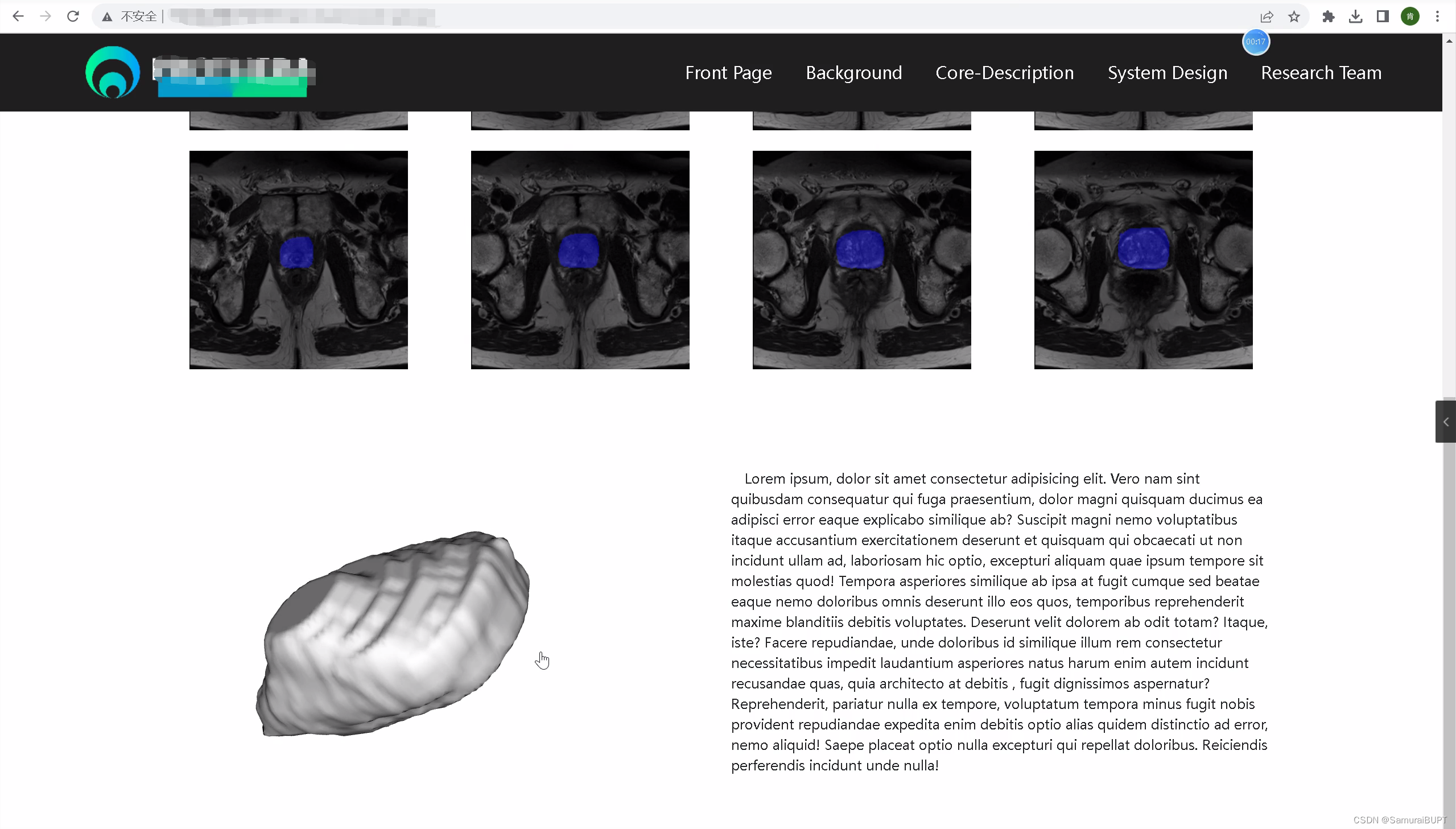Select the first MRI scan thumbnail
The image size is (1456, 829).
(298, 259)
